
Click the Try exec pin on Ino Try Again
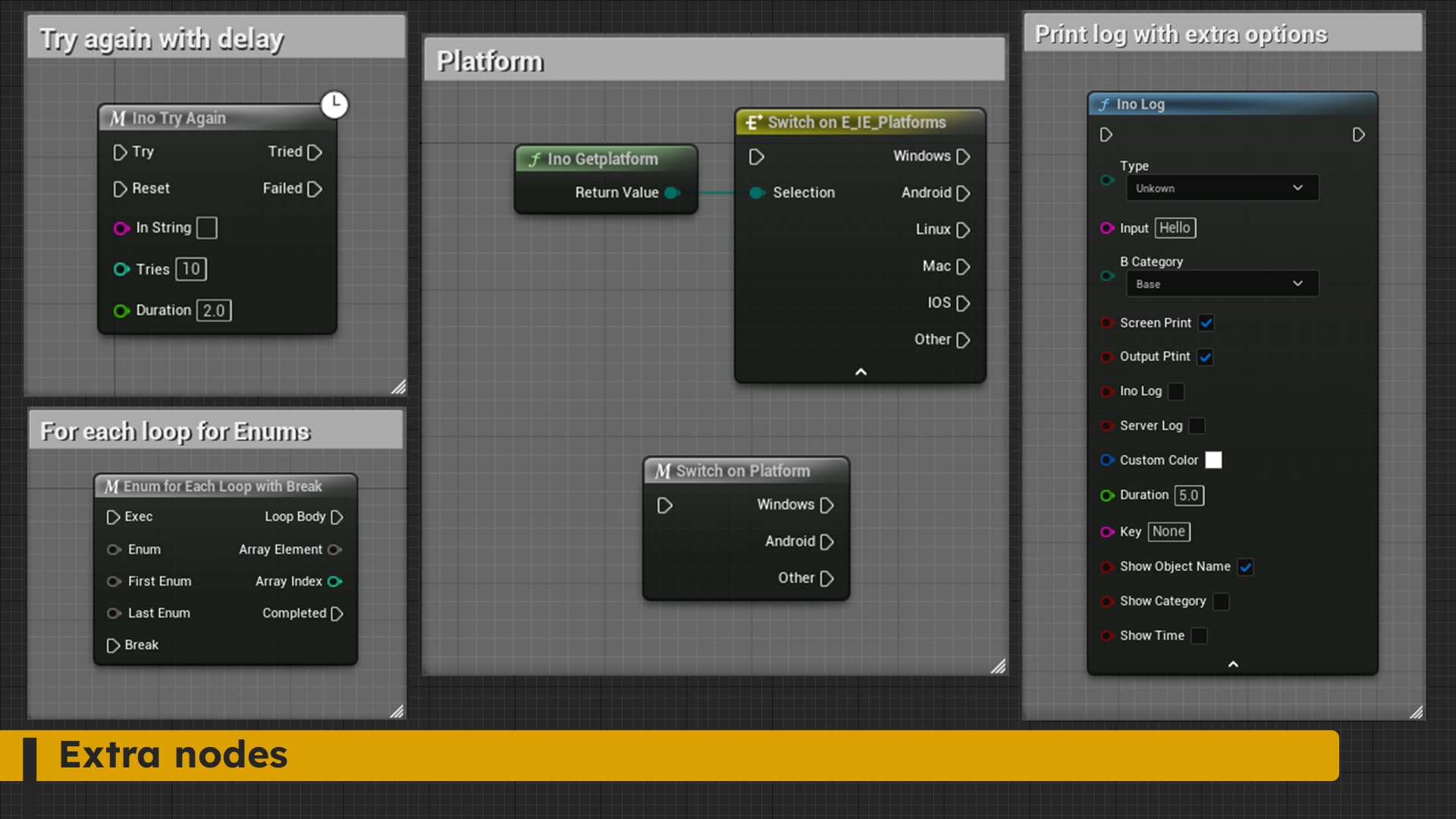(x=120, y=152)
